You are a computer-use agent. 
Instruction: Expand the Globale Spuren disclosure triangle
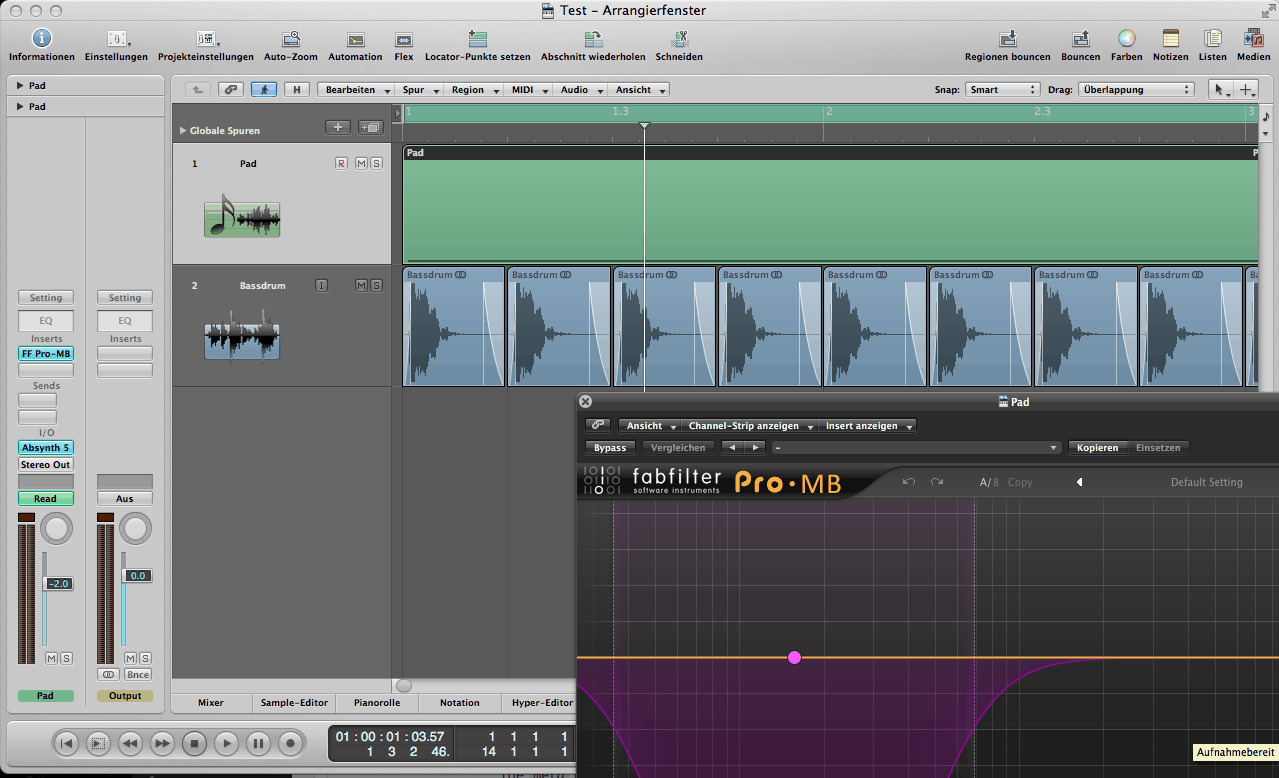[183, 131]
